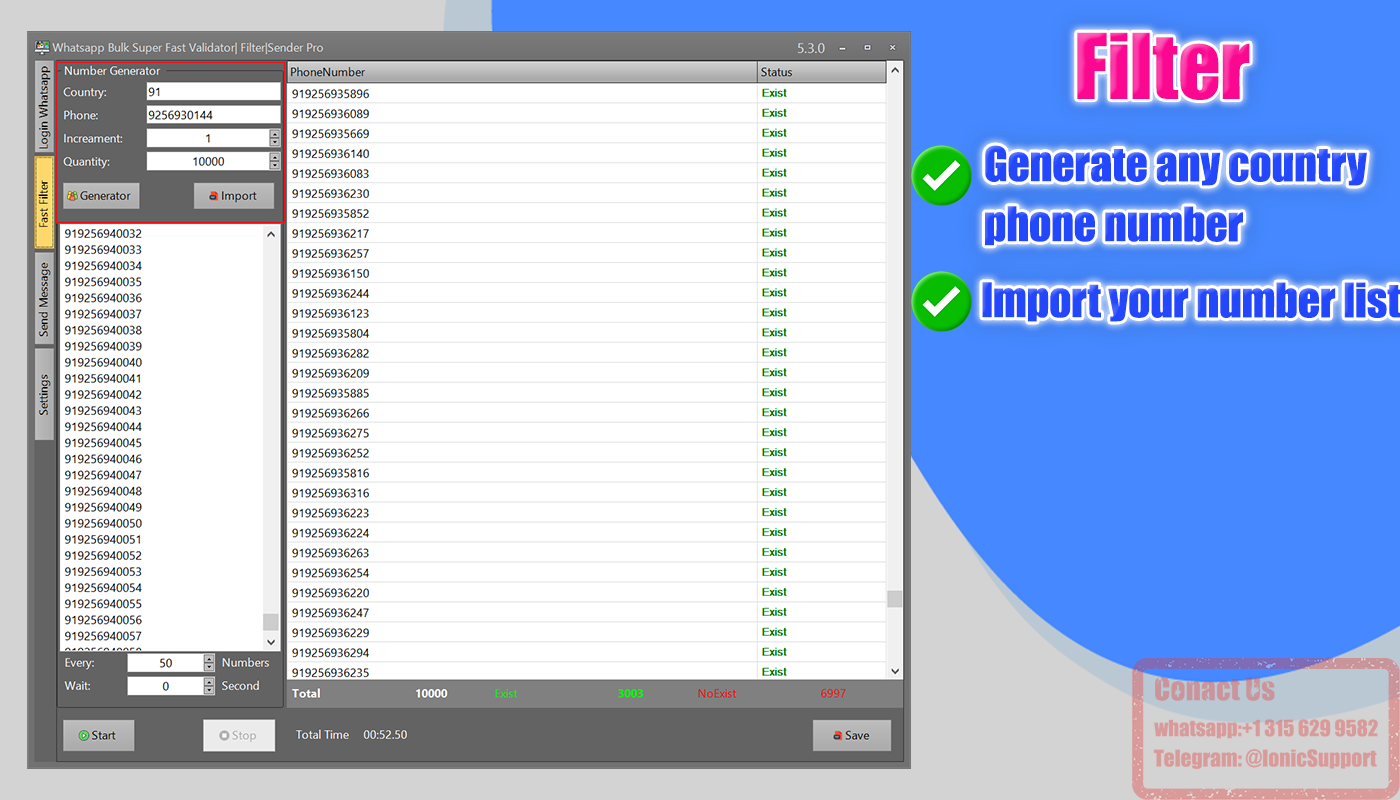Select the 919256936140 result row
The height and width of the screenshot is (800, 1400).
(x=586, y=153)
